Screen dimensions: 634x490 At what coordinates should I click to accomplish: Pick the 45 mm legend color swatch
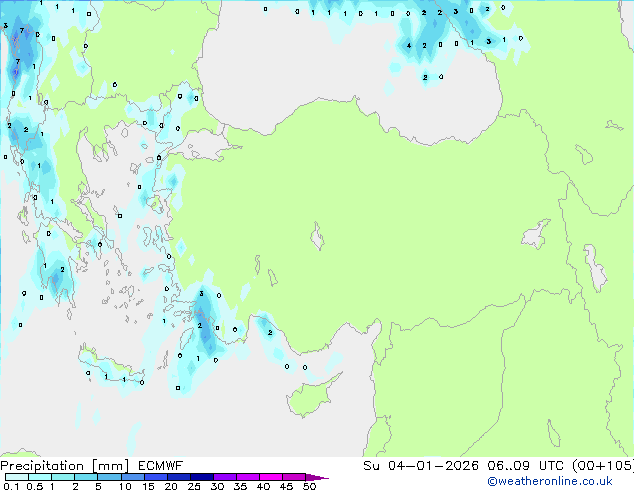(294, 477)
